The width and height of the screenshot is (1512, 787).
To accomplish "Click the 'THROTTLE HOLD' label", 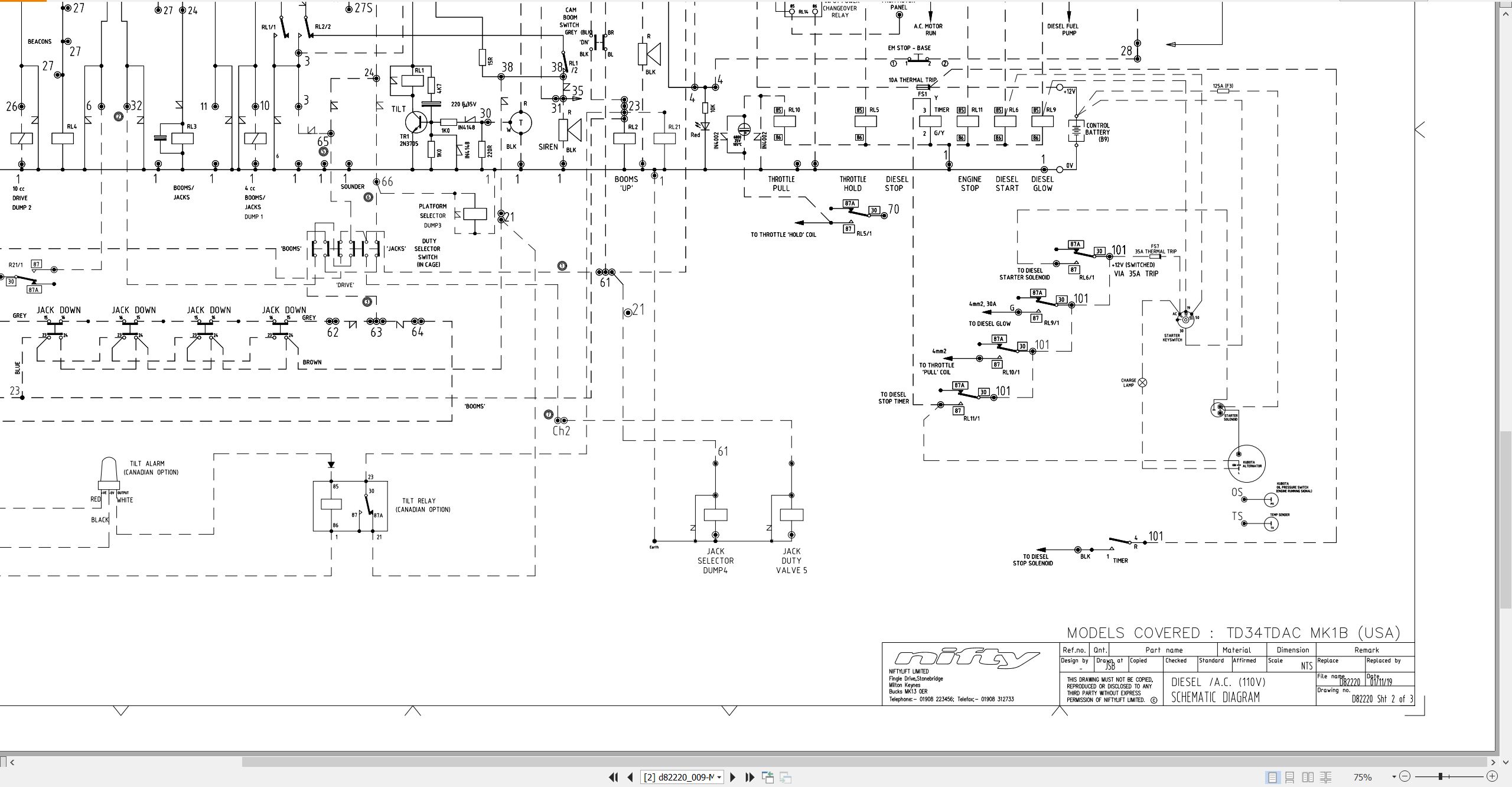I will (853, 184).
